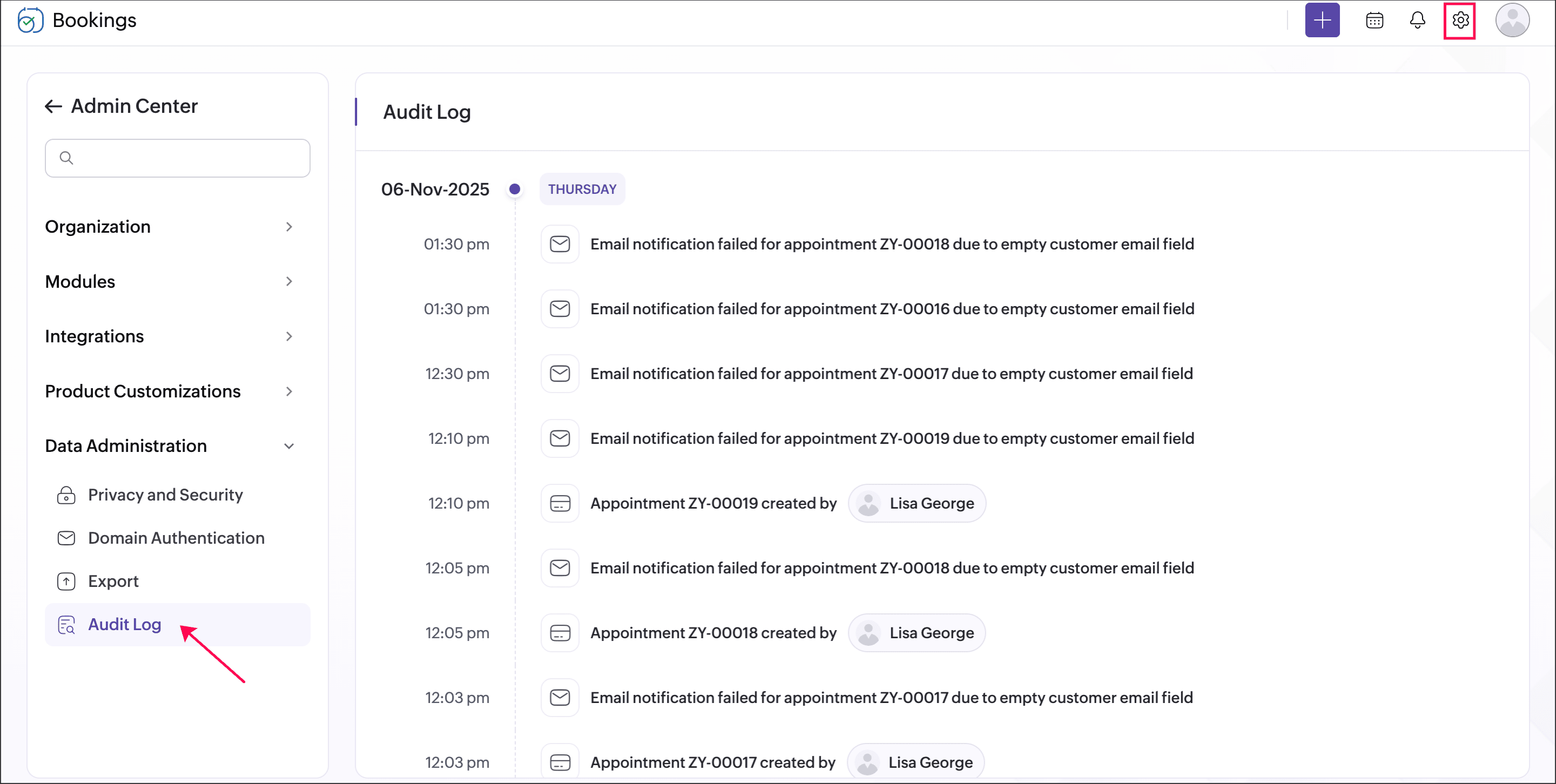Go back using Admin Center arrow
Image resolution: width=1556 pixels, height=784 pixels.
tap(54, 107)
